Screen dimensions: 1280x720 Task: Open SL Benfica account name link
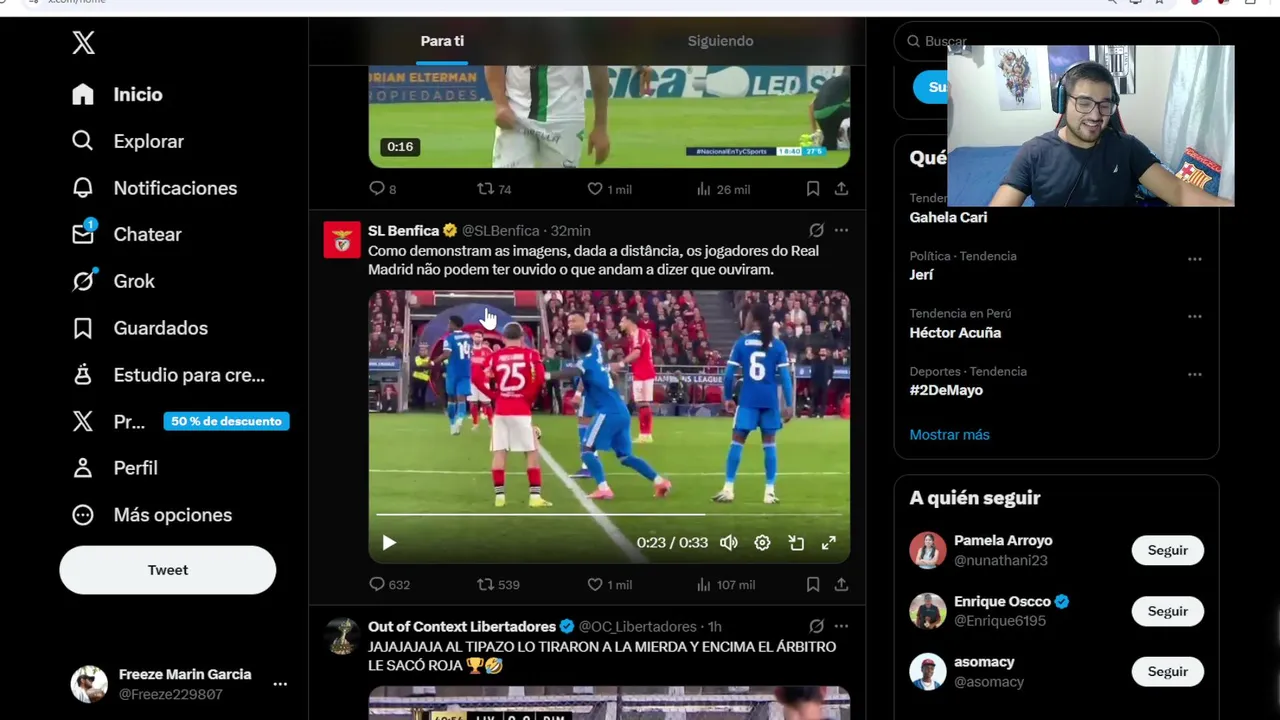point(403,231)
